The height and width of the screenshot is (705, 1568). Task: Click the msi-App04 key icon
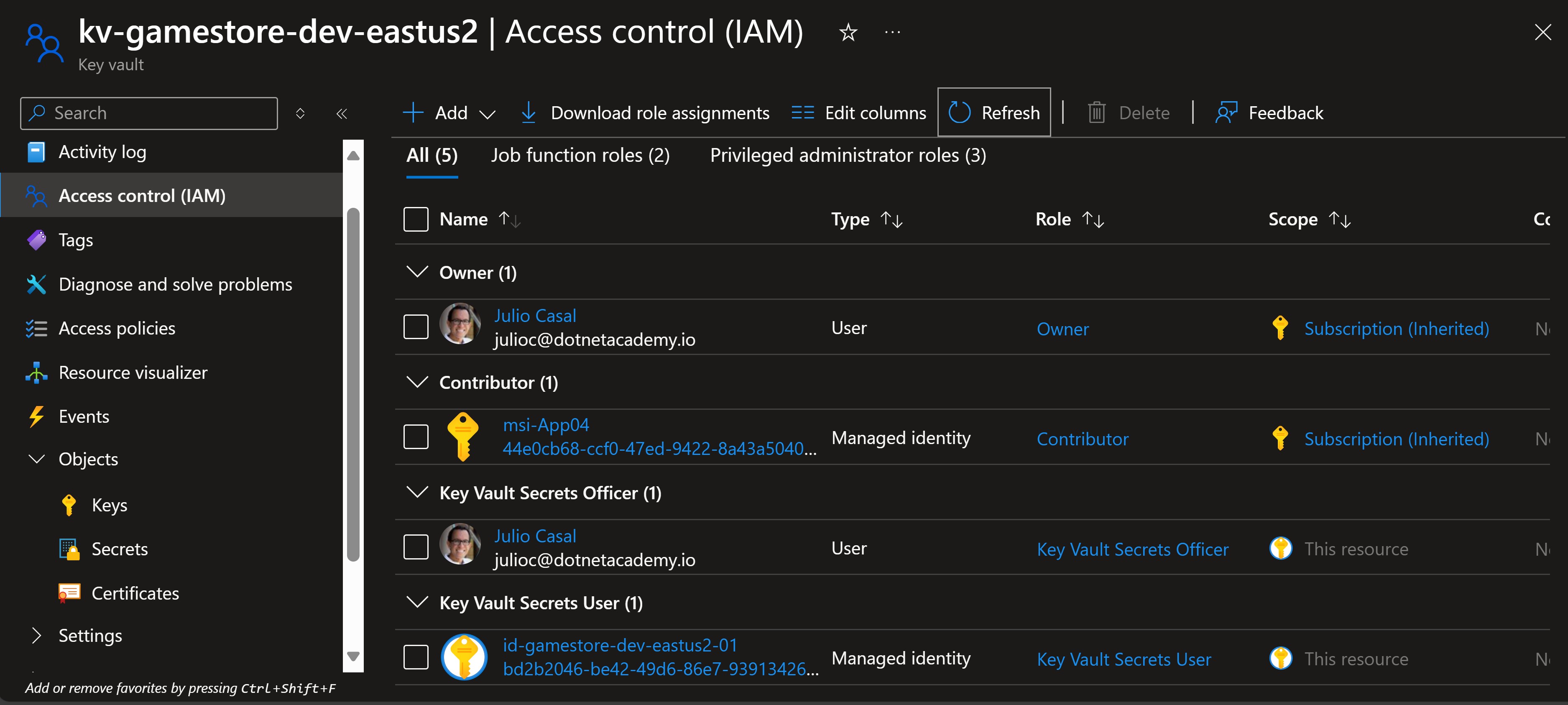(462, 437)
